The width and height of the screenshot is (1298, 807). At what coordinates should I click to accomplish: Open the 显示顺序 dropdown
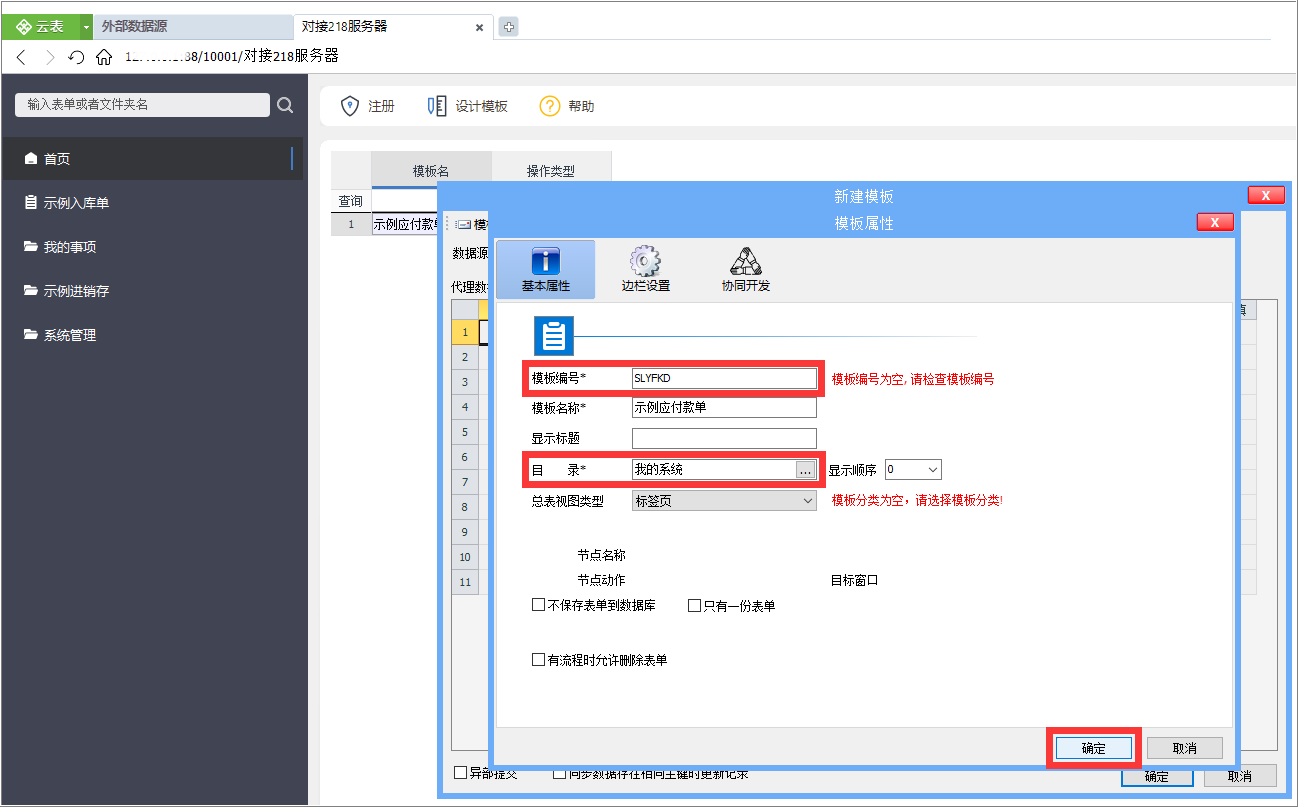tap(913, 469)
